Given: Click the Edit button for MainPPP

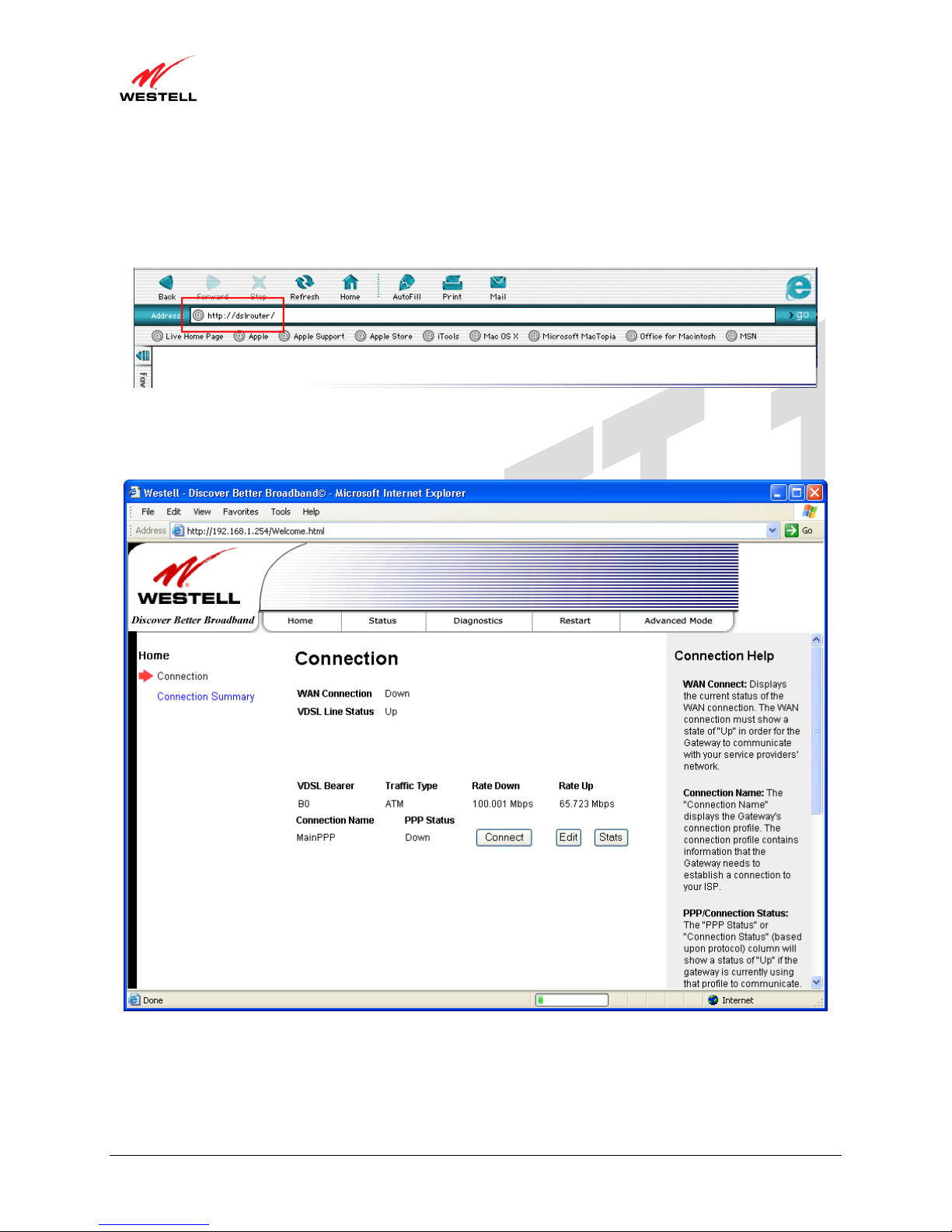Looking at the screenshot, I should [x=569, y=838].
